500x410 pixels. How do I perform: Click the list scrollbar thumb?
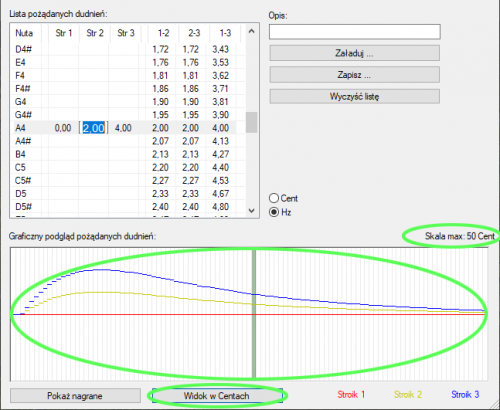tap(252, 122)
